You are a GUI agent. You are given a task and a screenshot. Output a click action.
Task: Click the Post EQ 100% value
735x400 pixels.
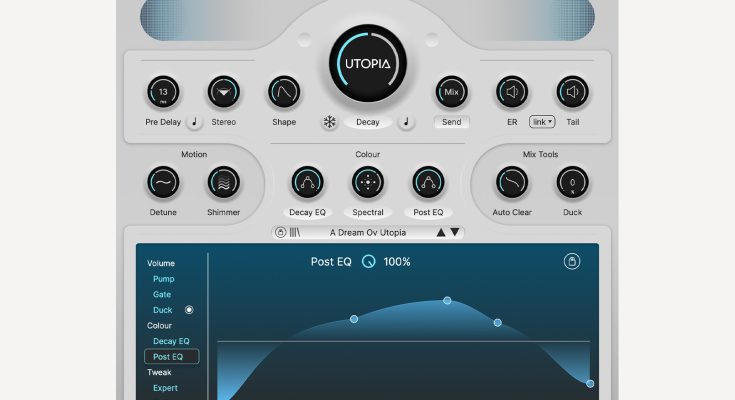click(x=397, y=262)
